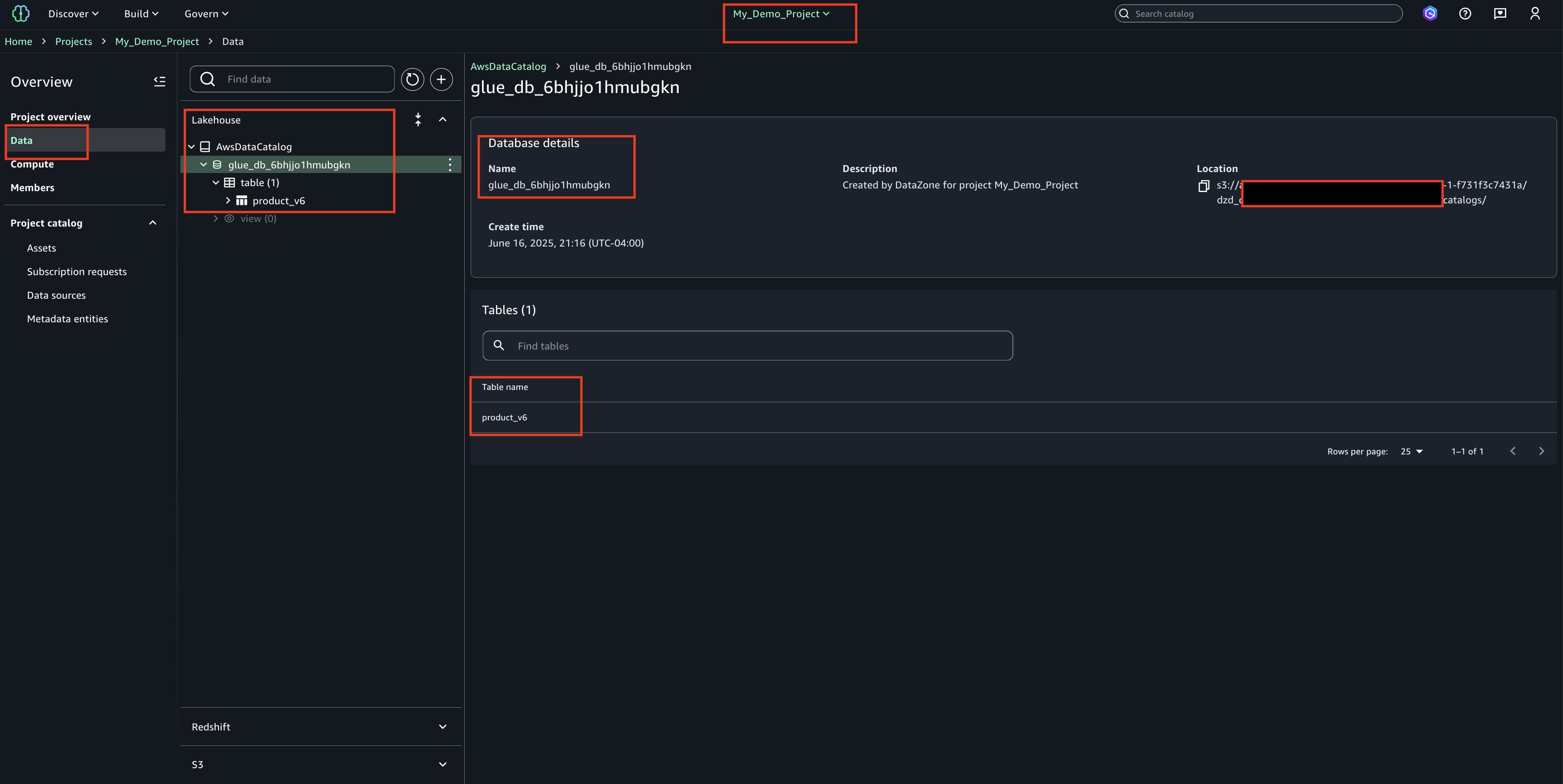Open the Govern menu
This screenshot has width=1563, height=784.
(x=206, y=14)
